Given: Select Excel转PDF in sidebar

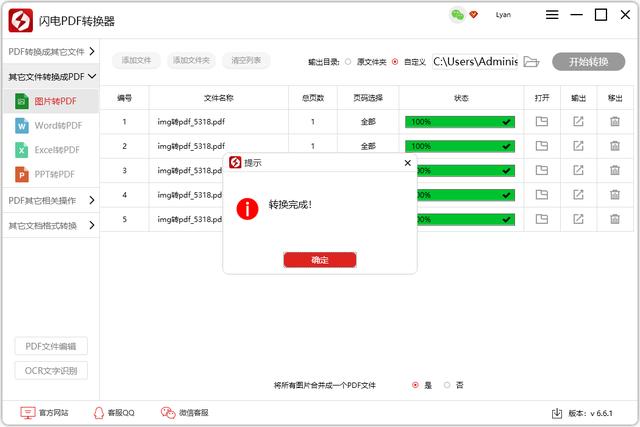Looking at the screenshot, I should [x=51, y=150].
